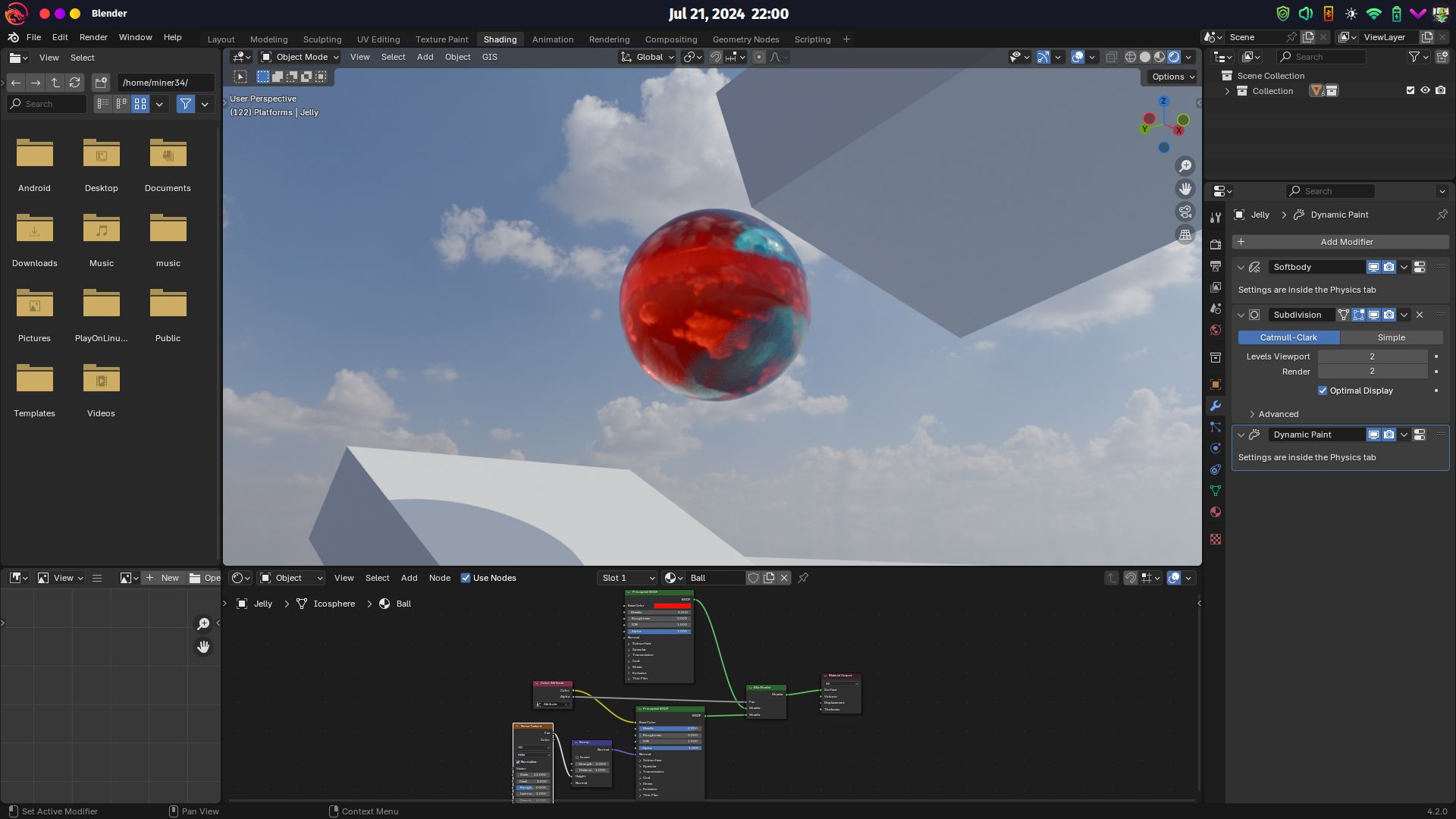The width and height of the screenshot is (1456, 819).
Task: Switch viewport to solid shading
Action: pos(1145,57)
